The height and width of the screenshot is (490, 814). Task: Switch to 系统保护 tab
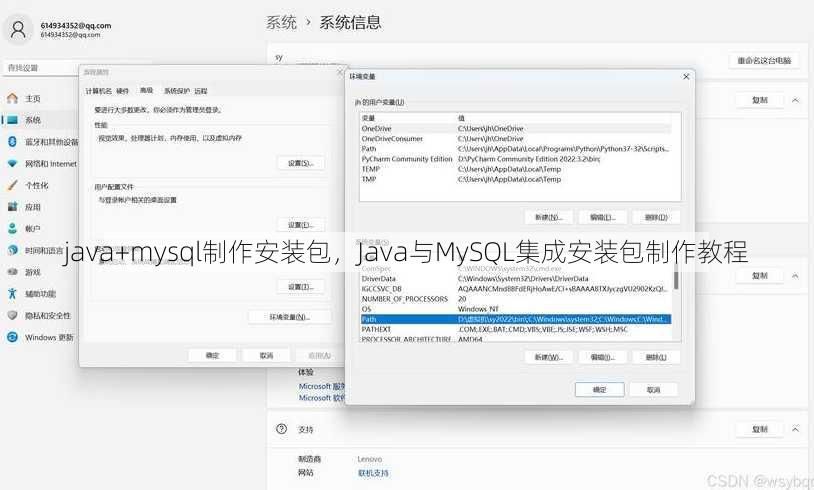pyautogui.click(x=177, y=91)
